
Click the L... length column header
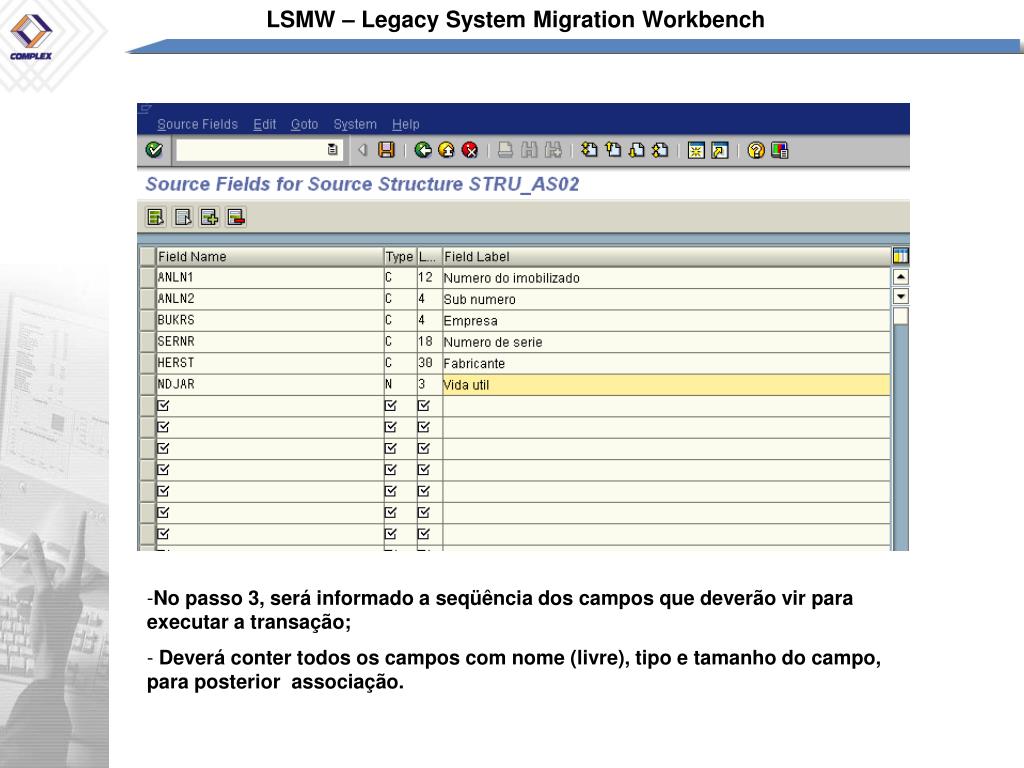pos(429,257)
